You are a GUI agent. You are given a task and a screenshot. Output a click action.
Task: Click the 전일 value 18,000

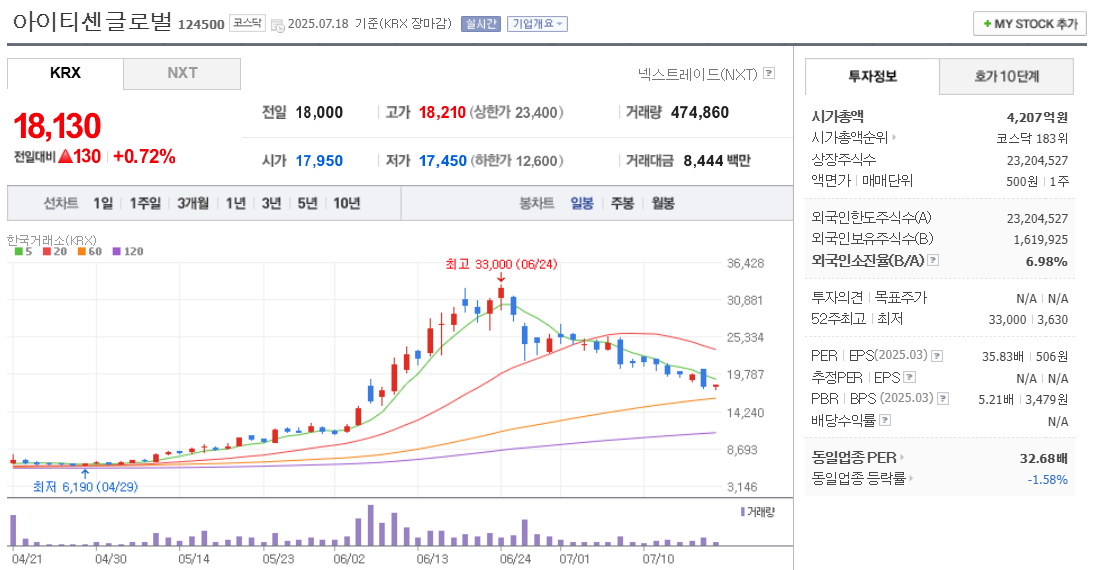pos(319,113)
